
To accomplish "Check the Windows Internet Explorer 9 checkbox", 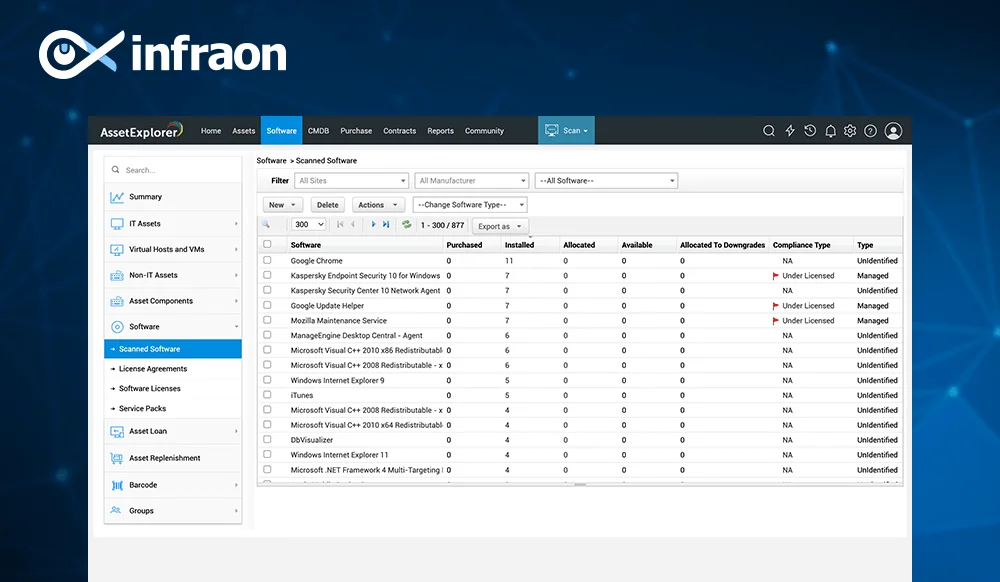I will click(267, 380).
